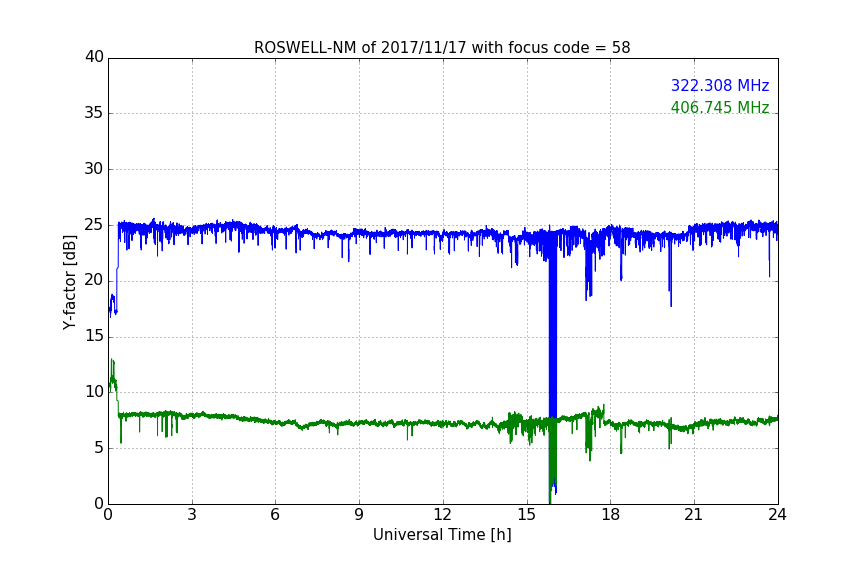Click the y-axis tick value '40'

(94, 57)
